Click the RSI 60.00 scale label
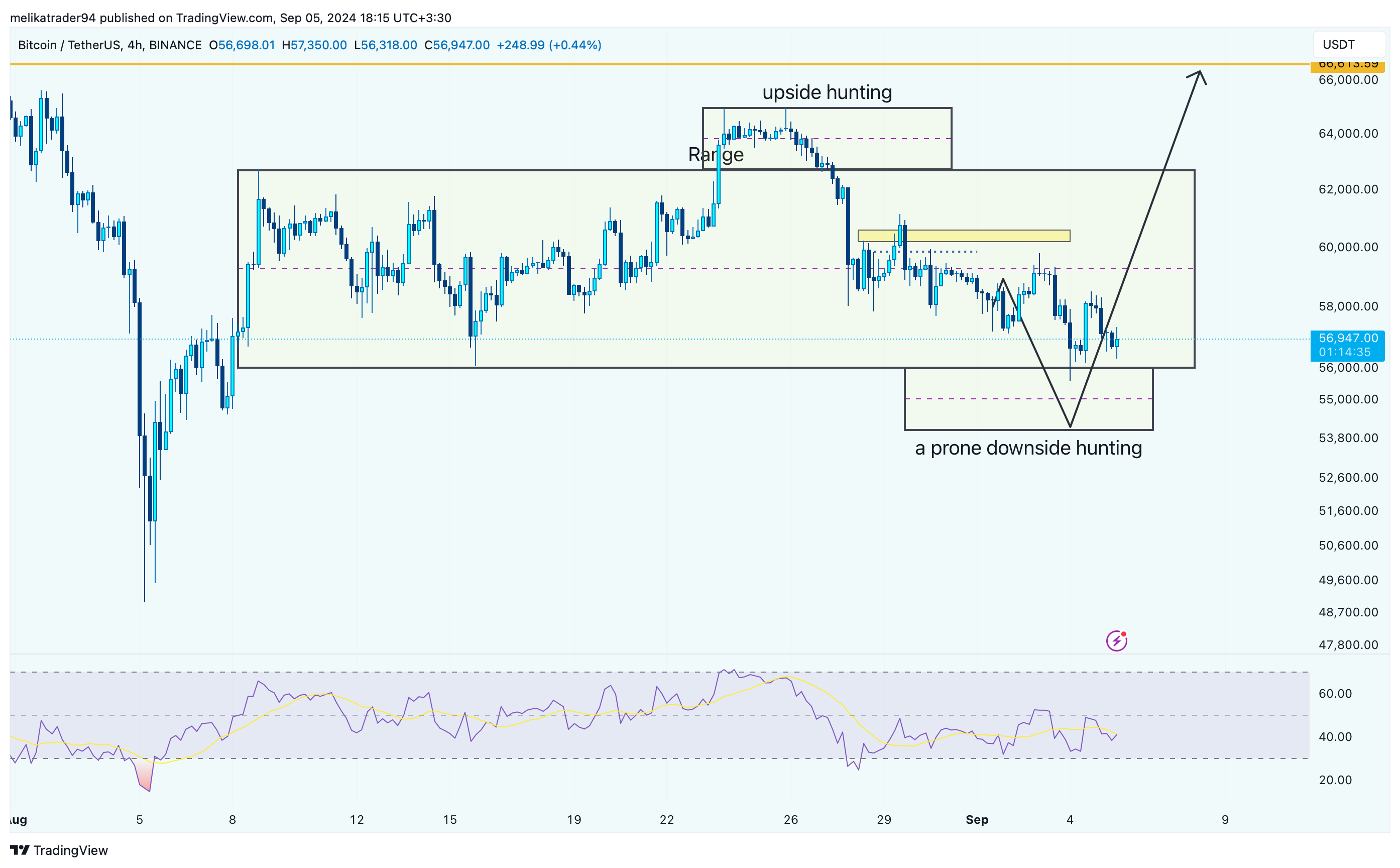This screenshot has height=868, width=1400. [x=1335, y=693]
